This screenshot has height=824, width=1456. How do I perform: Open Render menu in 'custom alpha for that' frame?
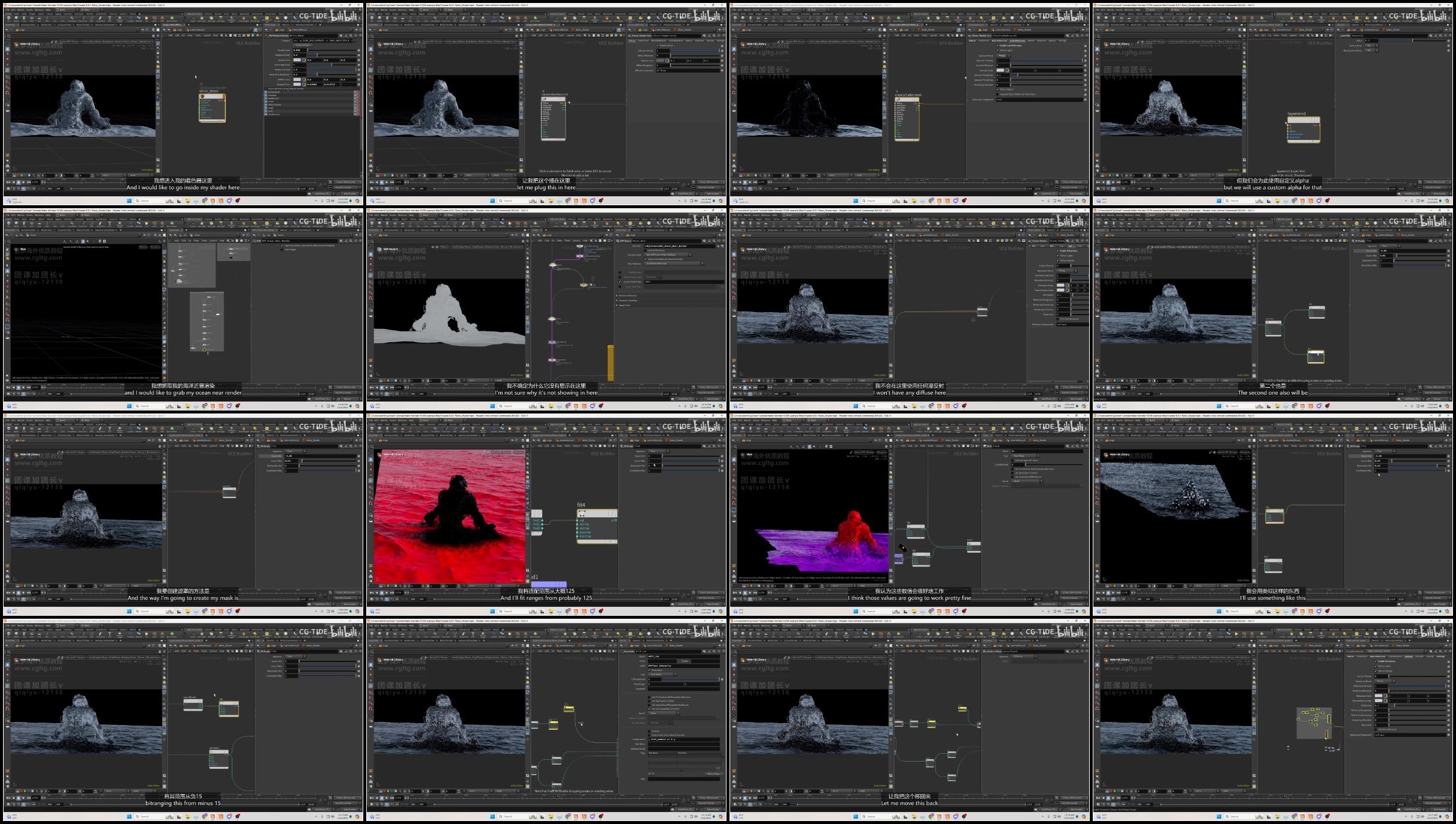click(x=1110, y=10)
